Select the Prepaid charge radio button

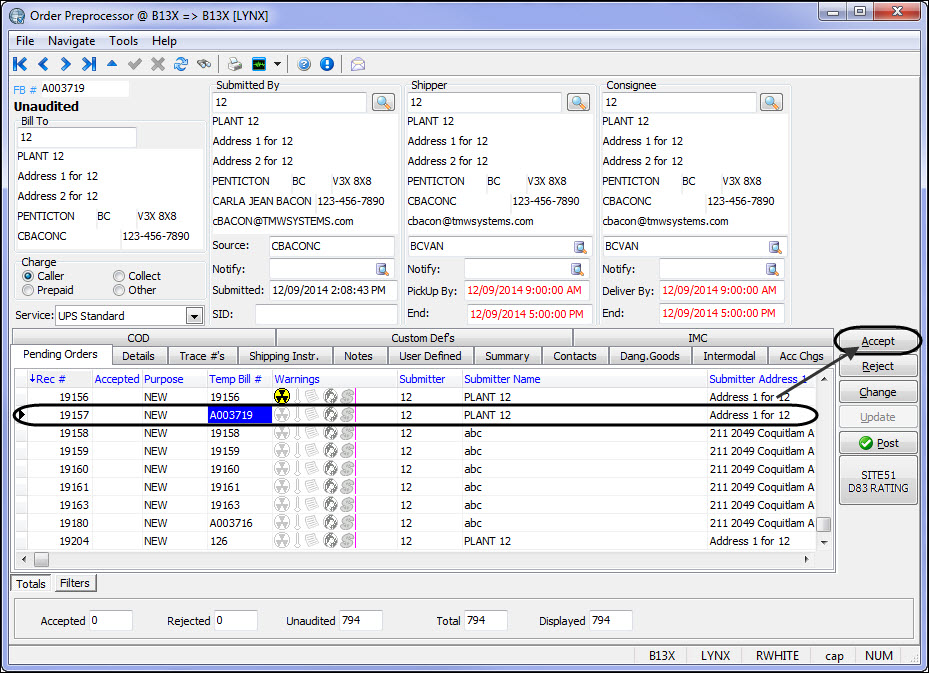click(29, 290)
